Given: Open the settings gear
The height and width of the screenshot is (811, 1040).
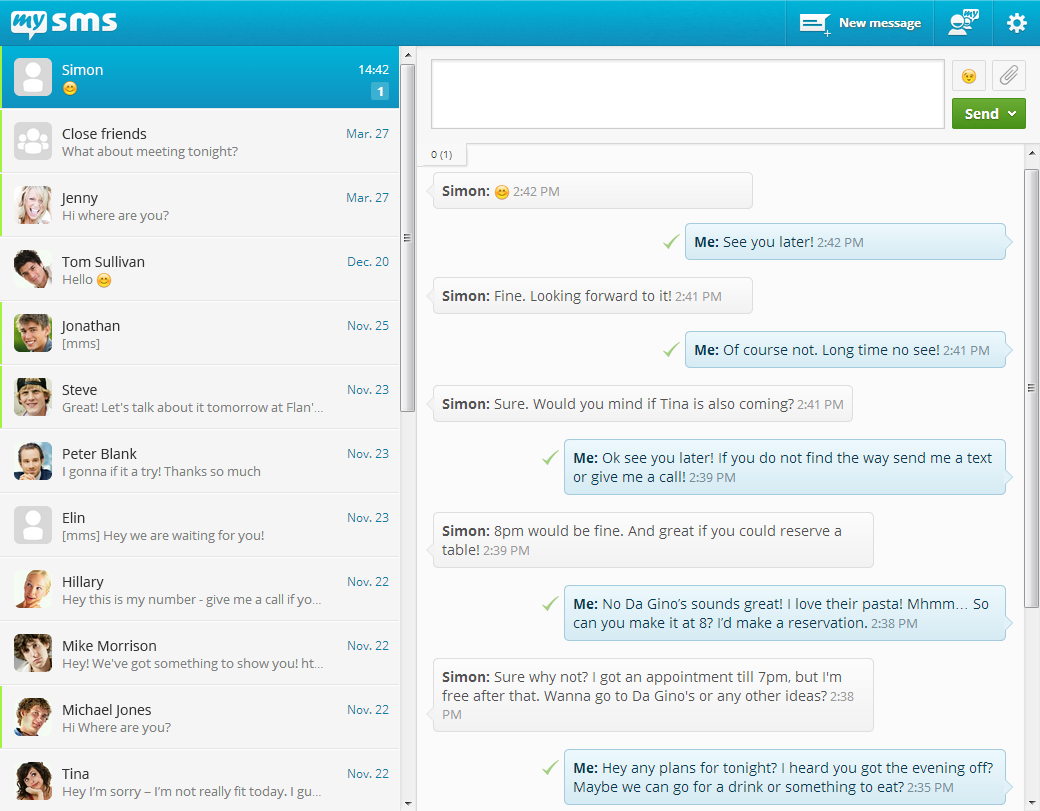Looking at the screenshot, I should click(1016, 23).
